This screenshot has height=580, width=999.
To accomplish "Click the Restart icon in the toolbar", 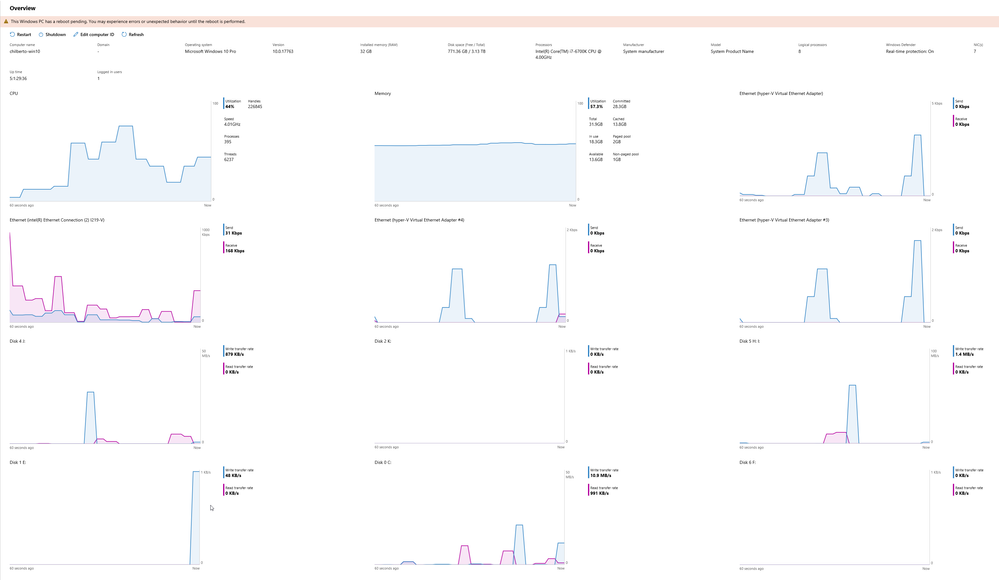I will [x=12, y=34].
